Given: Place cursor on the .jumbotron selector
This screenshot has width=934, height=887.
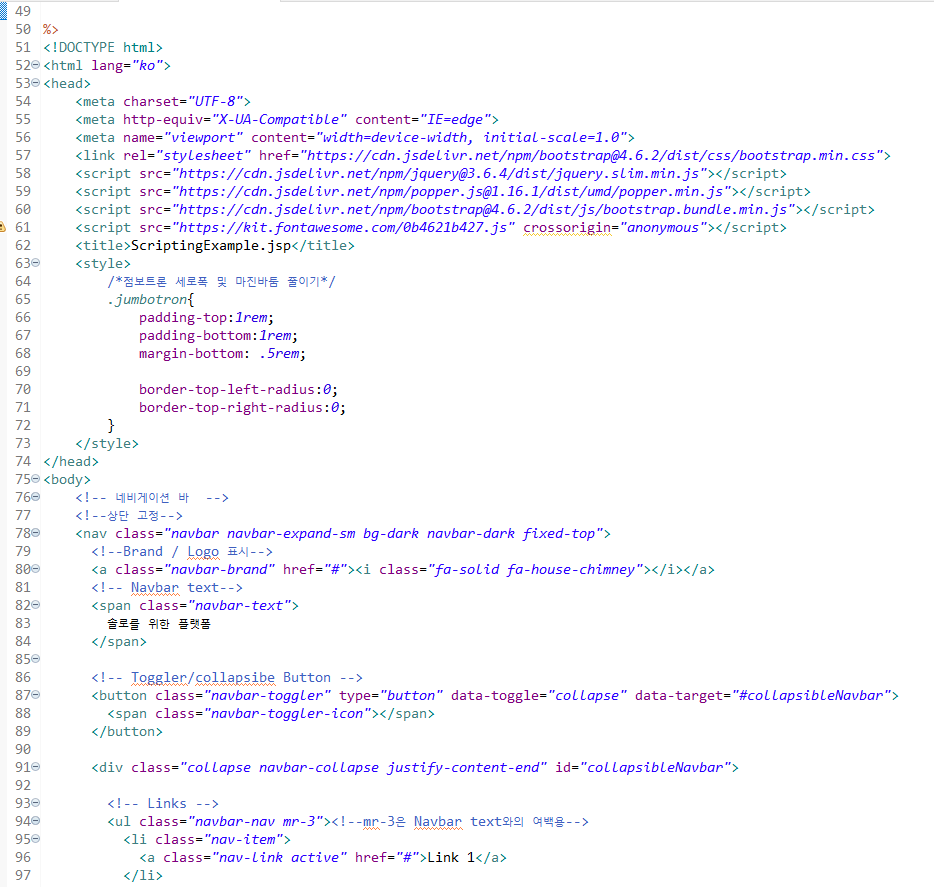Looking at the screenshot, I should 147,299.
